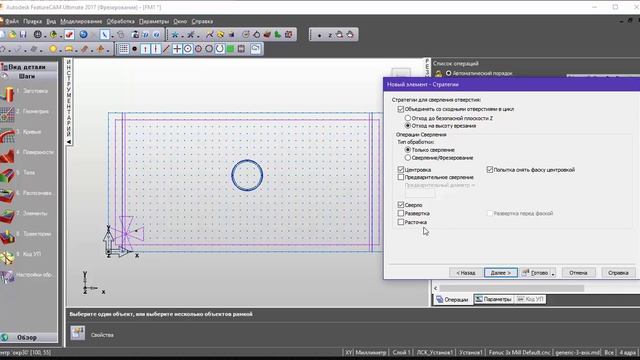Select the plus cross snap icon
The width and height of the screenshot is (640, 360).
pos(177,49)
